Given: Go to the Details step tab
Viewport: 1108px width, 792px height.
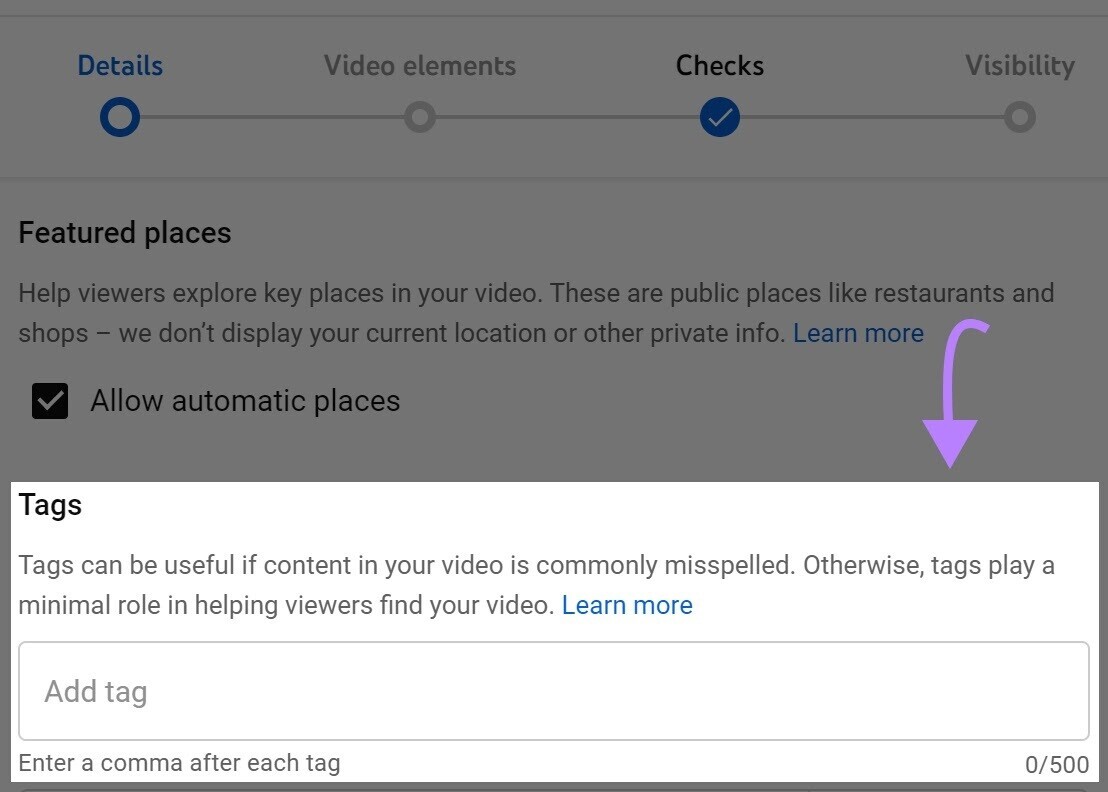Looking at the screenshot, I should pyautogui.click(x=120, y=66).
